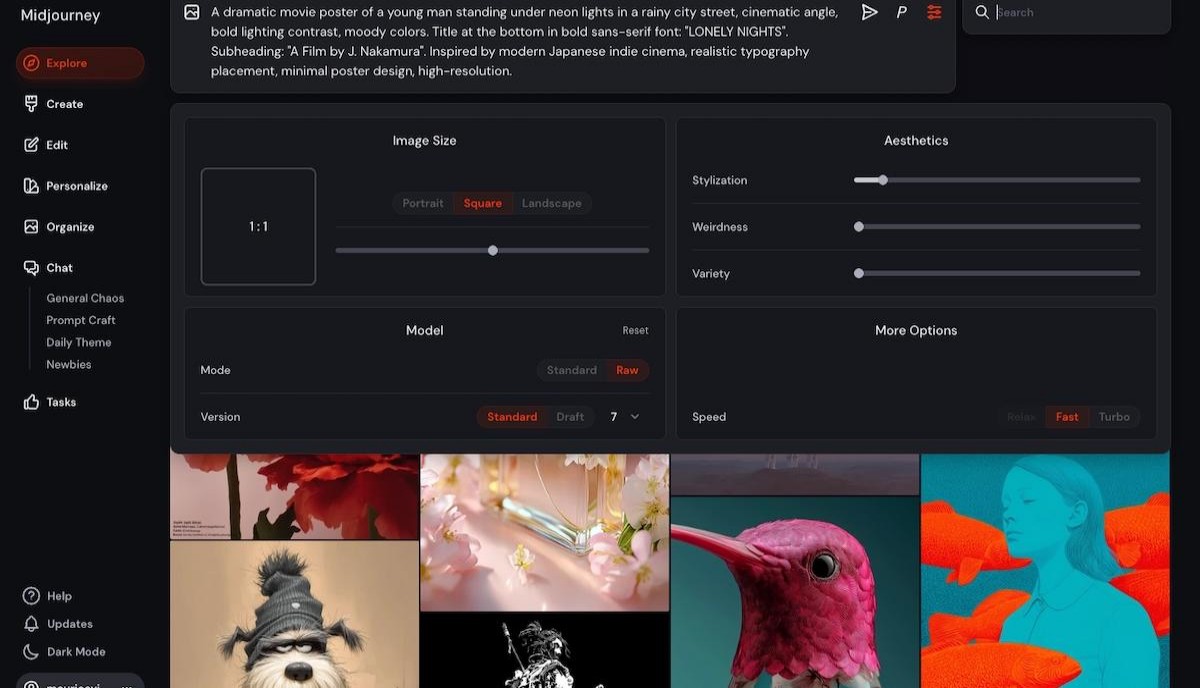Select the Explore icon in the sidebar
Viewport: 1200px width, 688px height.
[31, 63]
